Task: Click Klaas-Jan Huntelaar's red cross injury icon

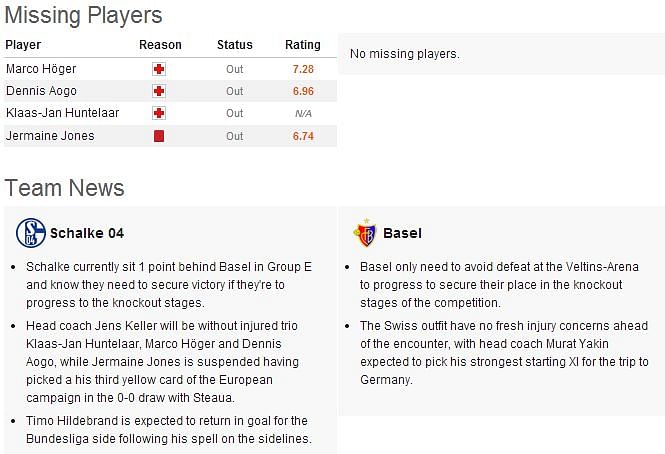Action: [159, 113]
